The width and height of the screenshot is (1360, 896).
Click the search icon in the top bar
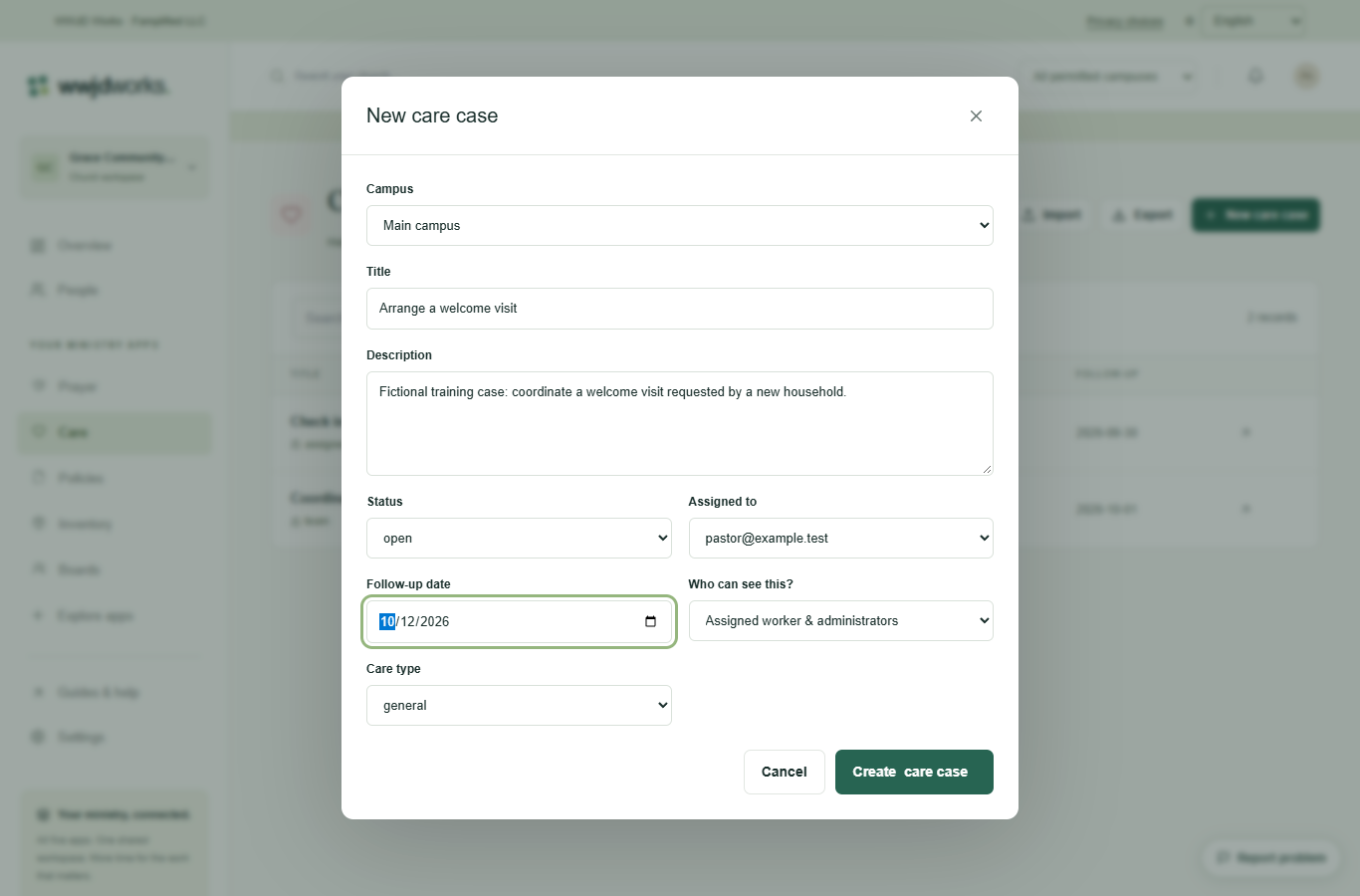point(277,77)
